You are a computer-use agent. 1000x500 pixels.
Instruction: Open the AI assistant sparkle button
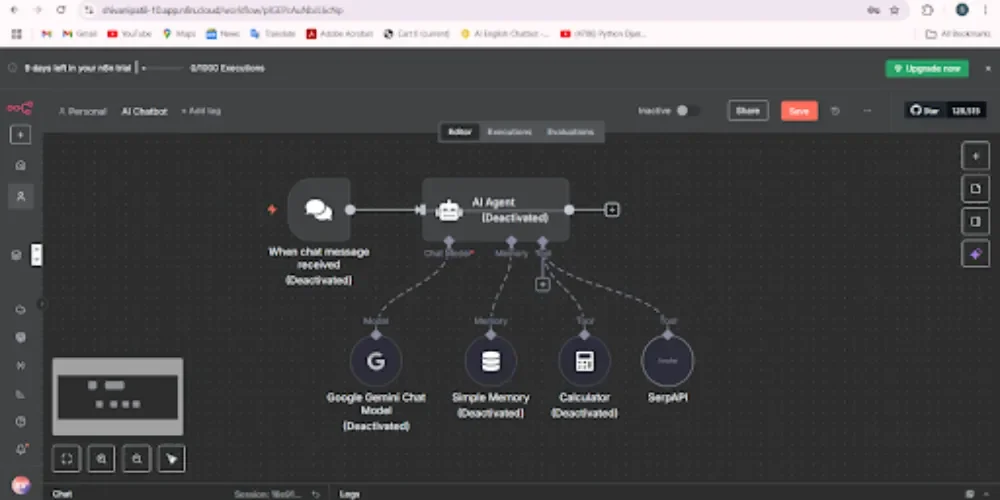click(x=976, y=254)
